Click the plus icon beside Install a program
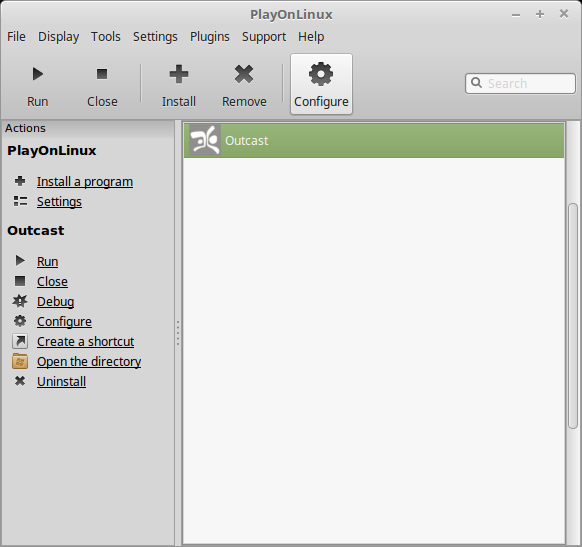This screenshot has height=547, width=582. pos(20,181)
